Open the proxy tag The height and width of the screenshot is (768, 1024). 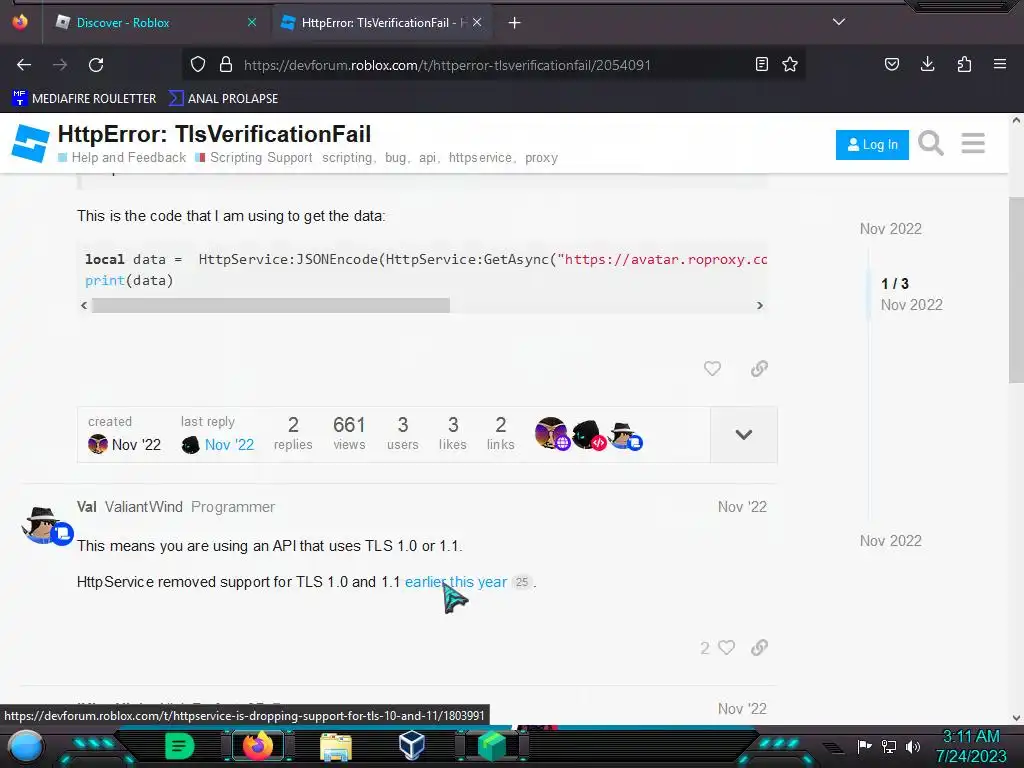coord(541,158)
